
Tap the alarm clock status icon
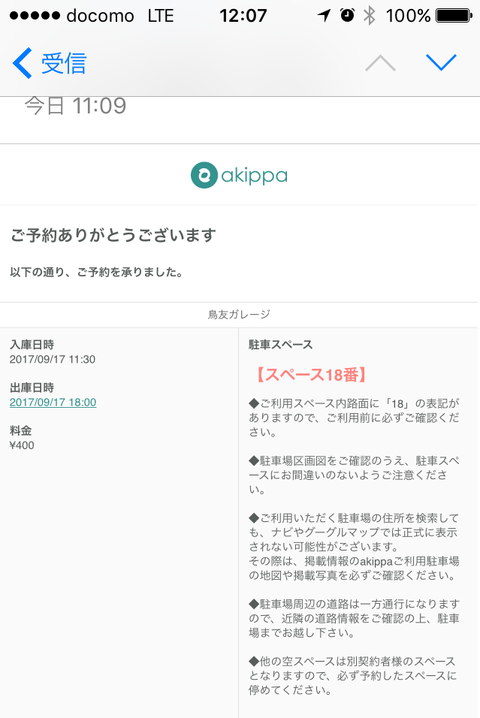tap(347, 15)
